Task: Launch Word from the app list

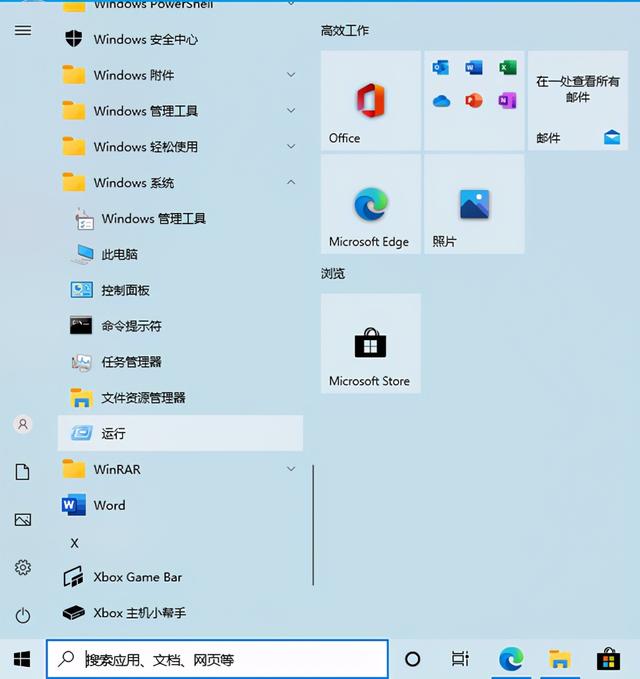Action: click(x=180, y=505)
